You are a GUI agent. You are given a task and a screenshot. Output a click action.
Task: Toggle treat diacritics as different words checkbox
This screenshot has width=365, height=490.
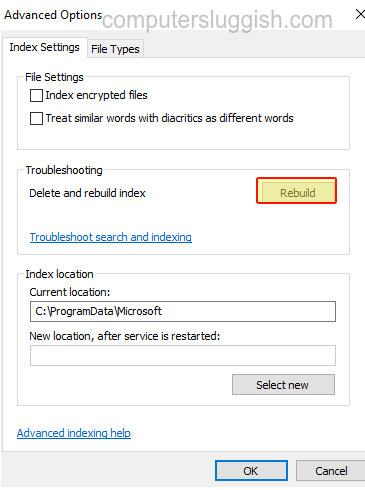(x=36, y=118)
